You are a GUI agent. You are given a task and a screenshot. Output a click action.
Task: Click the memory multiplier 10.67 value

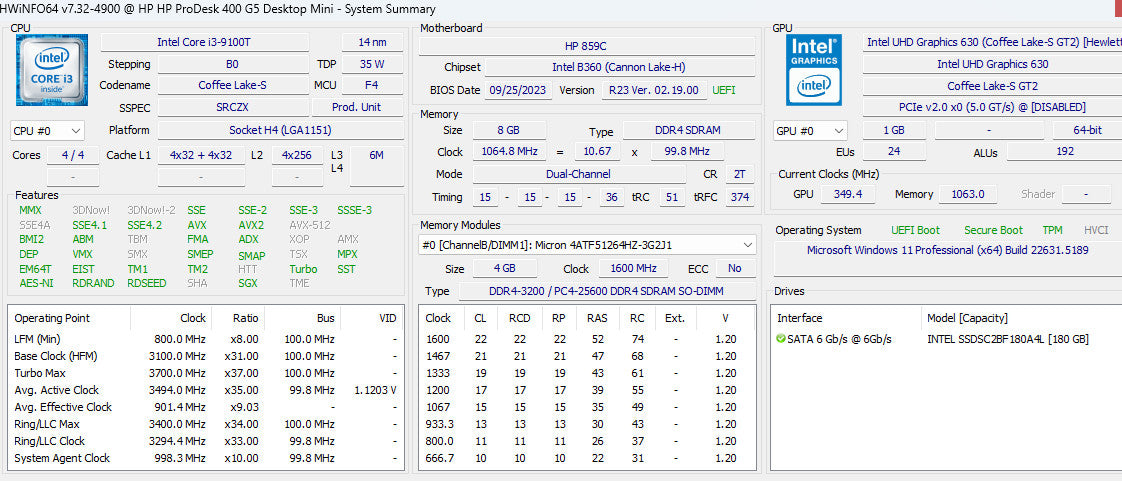[597, 152]
